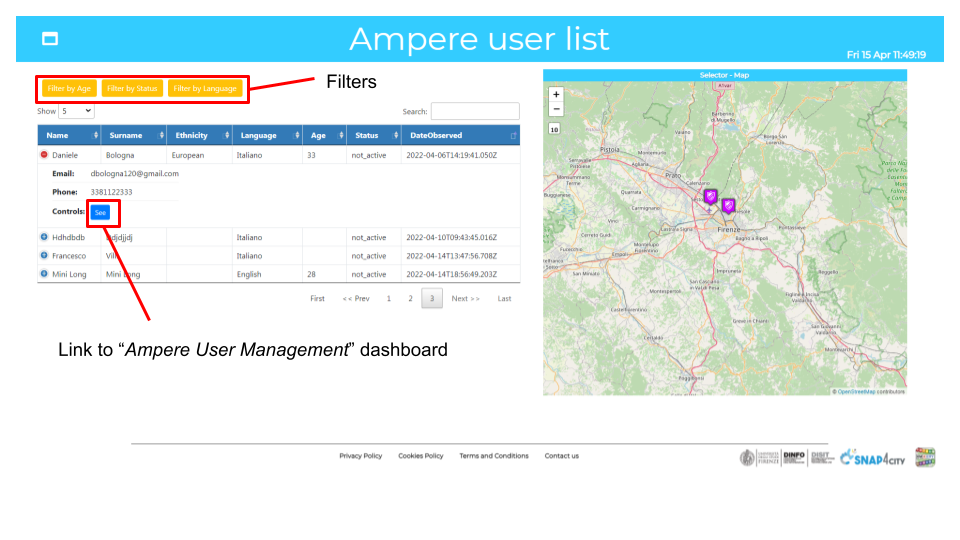
Task: Expand the Mini Long row details
Action: coord(44,273)
